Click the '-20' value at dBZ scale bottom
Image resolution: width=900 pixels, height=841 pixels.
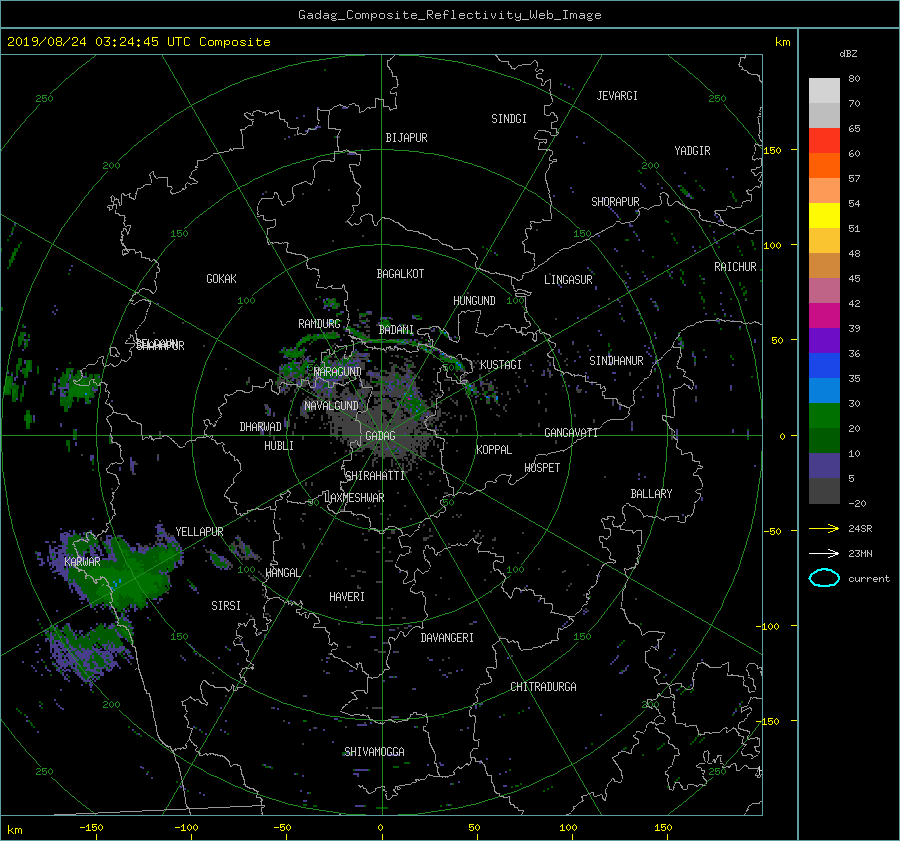click(857, 503)
